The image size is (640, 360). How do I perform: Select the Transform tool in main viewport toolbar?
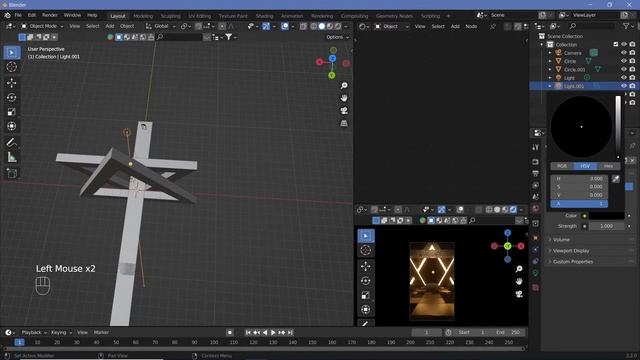[x=11, y=126]
